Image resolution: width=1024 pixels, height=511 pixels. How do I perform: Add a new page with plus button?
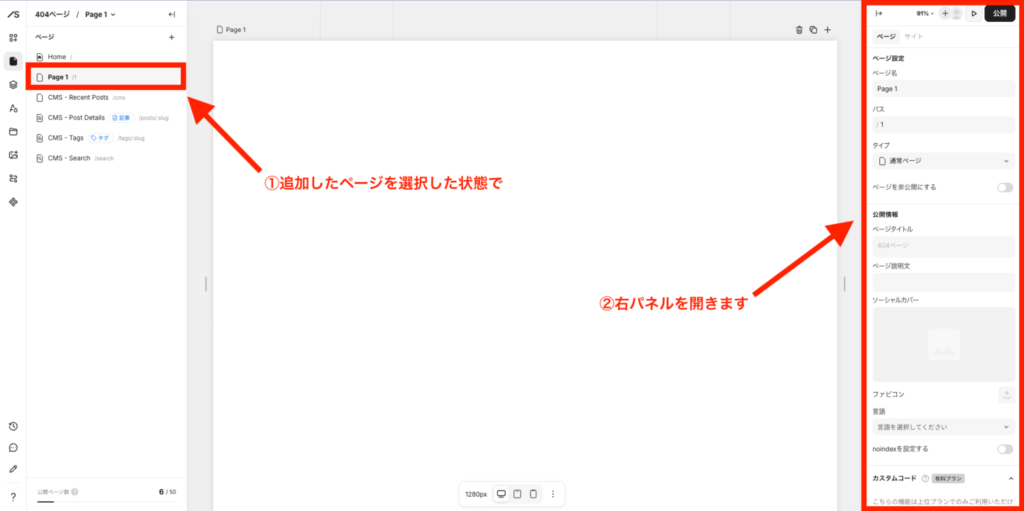point(171,37)
